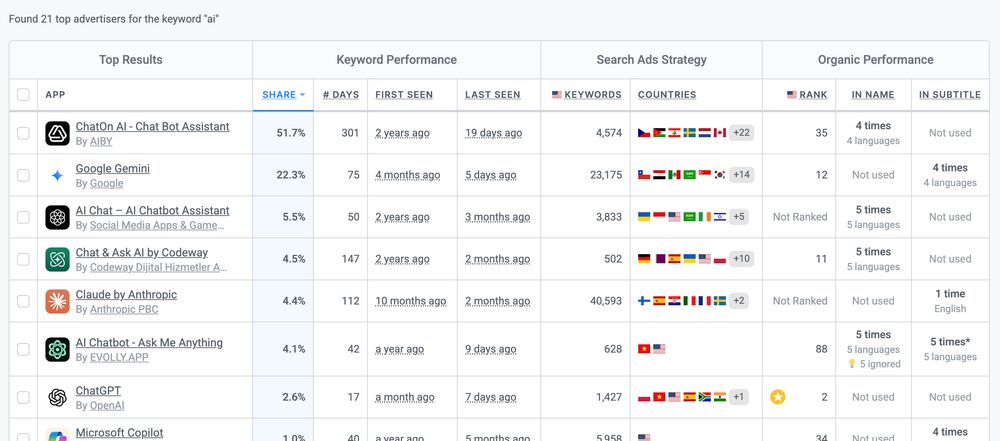
Task: Check the AI Chatbot - Ask Me Anything checkbox
Action: 24,349
